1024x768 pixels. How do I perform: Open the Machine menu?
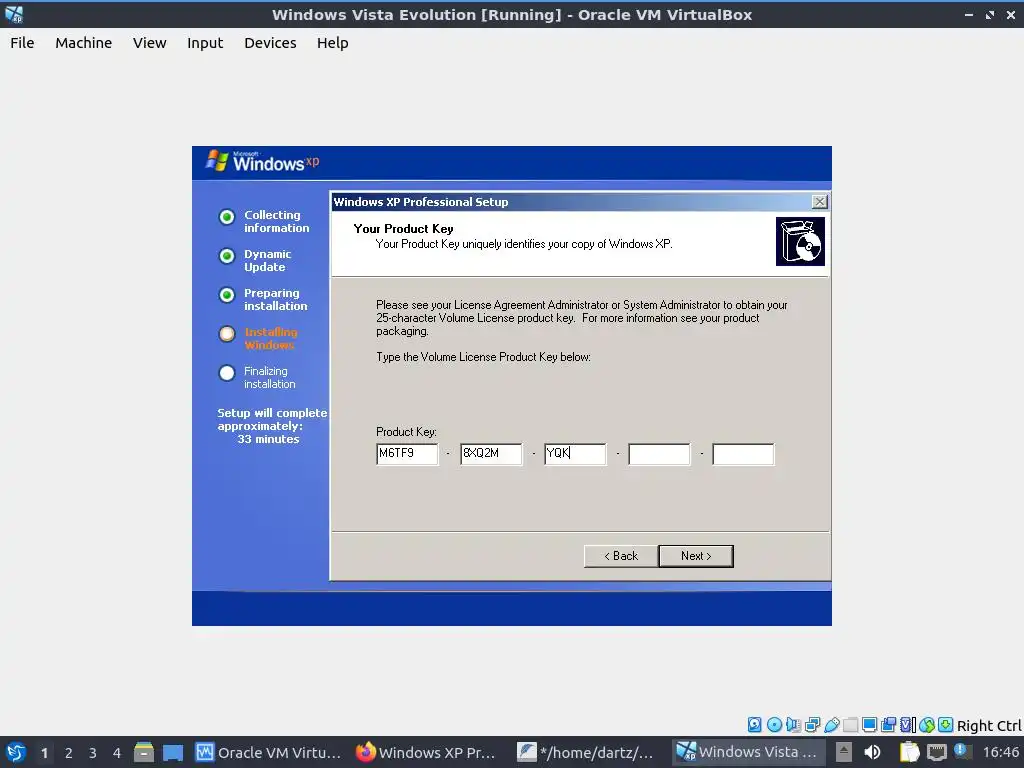[x=84, y=42]
